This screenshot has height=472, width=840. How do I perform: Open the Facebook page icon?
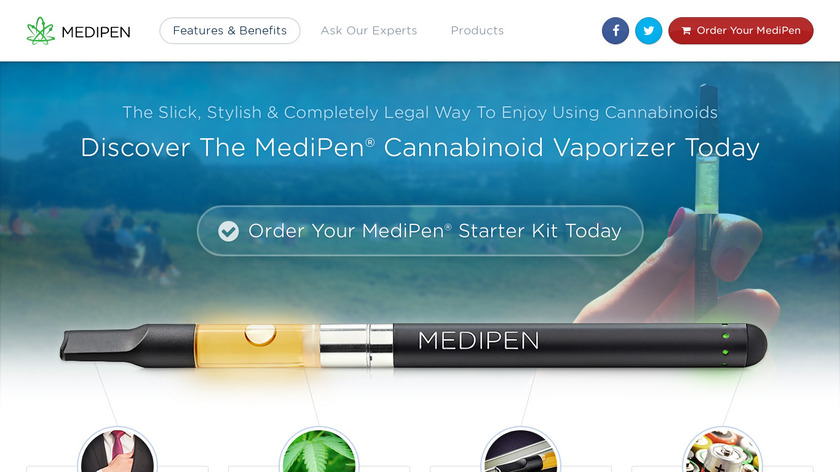[x=615, y=31]
